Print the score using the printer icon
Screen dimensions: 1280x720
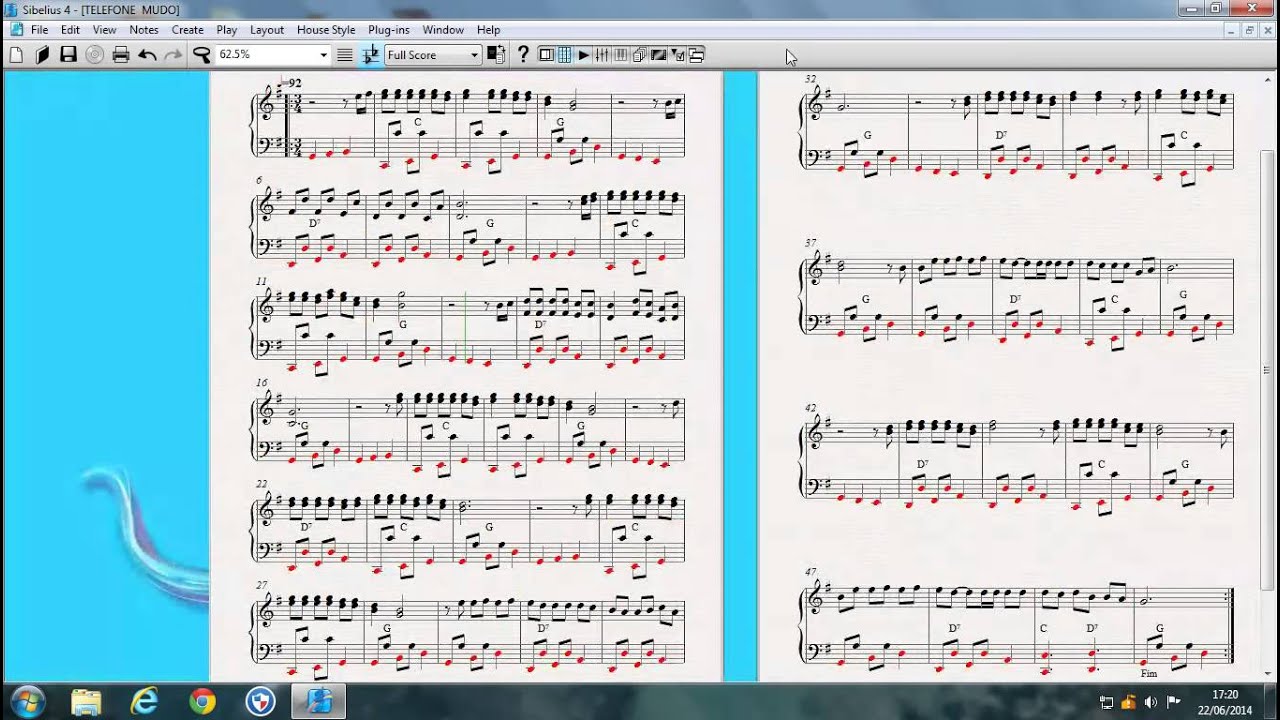[121, 55]
